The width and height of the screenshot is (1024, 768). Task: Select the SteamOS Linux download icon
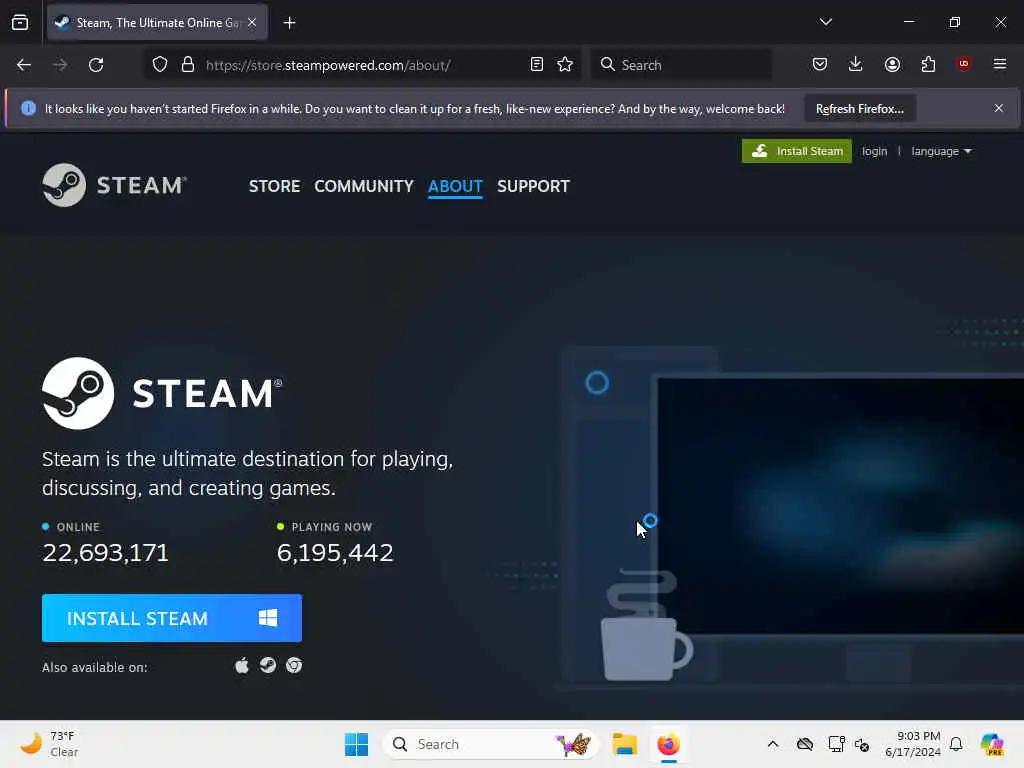tap(268, 665)
